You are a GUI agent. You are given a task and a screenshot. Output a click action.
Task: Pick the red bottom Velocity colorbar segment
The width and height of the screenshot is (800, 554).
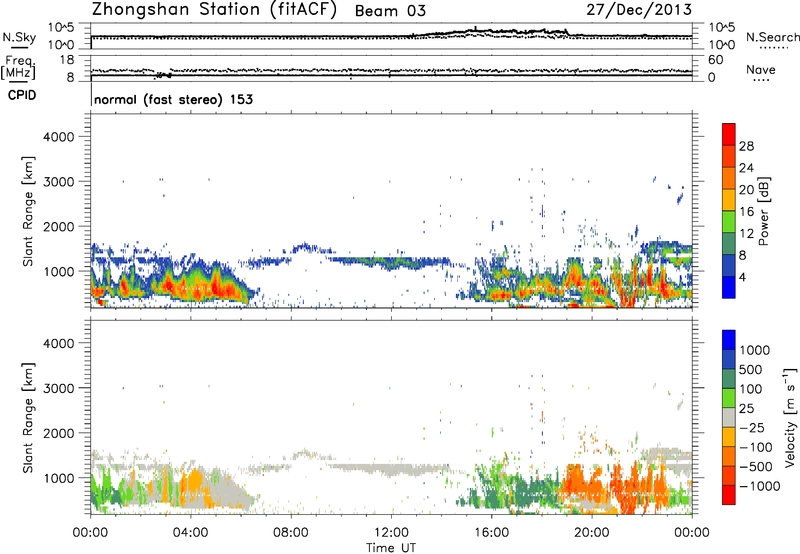tap(729, 495)
